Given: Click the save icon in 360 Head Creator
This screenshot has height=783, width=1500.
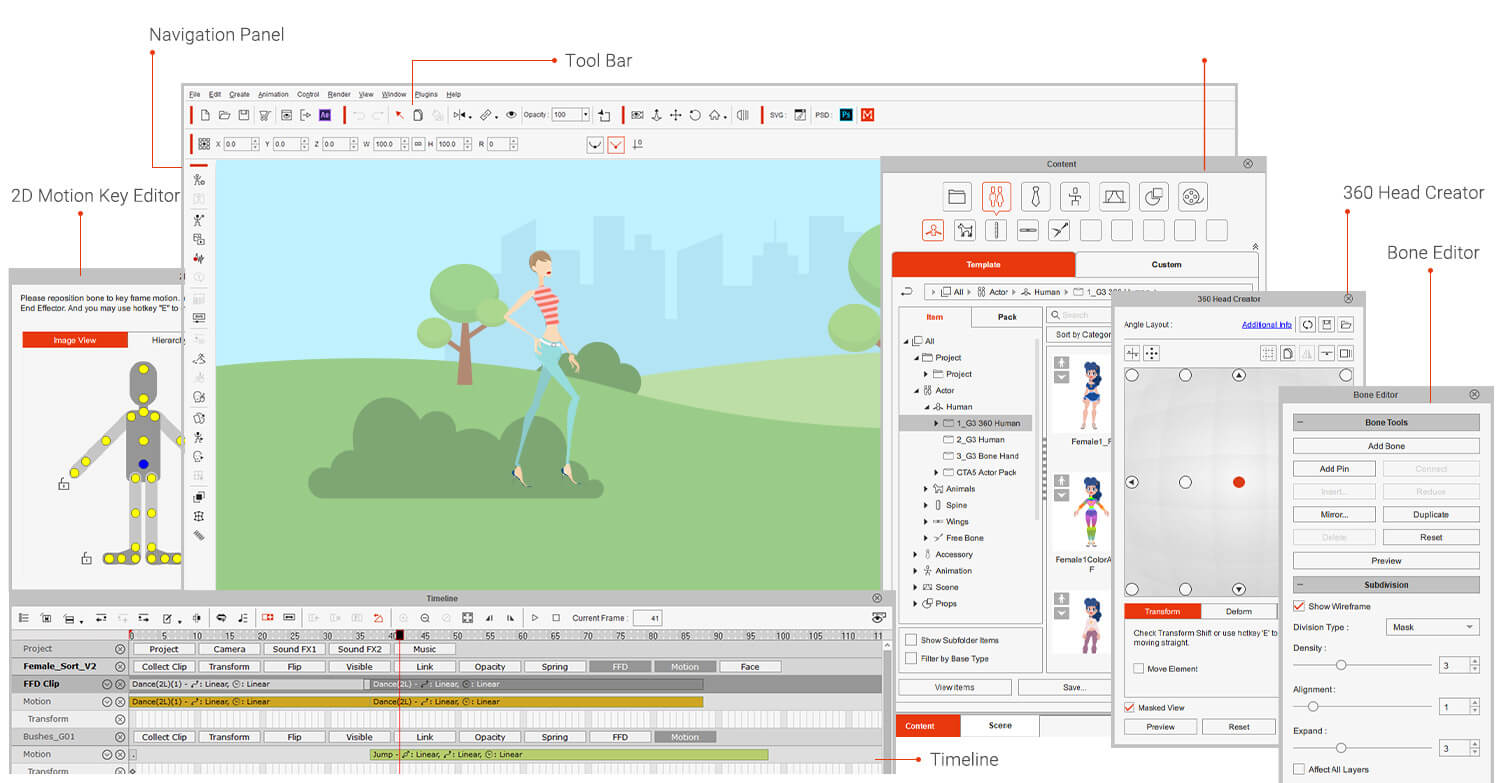Looking at the screenshot, I should [x=1326, y=325].
